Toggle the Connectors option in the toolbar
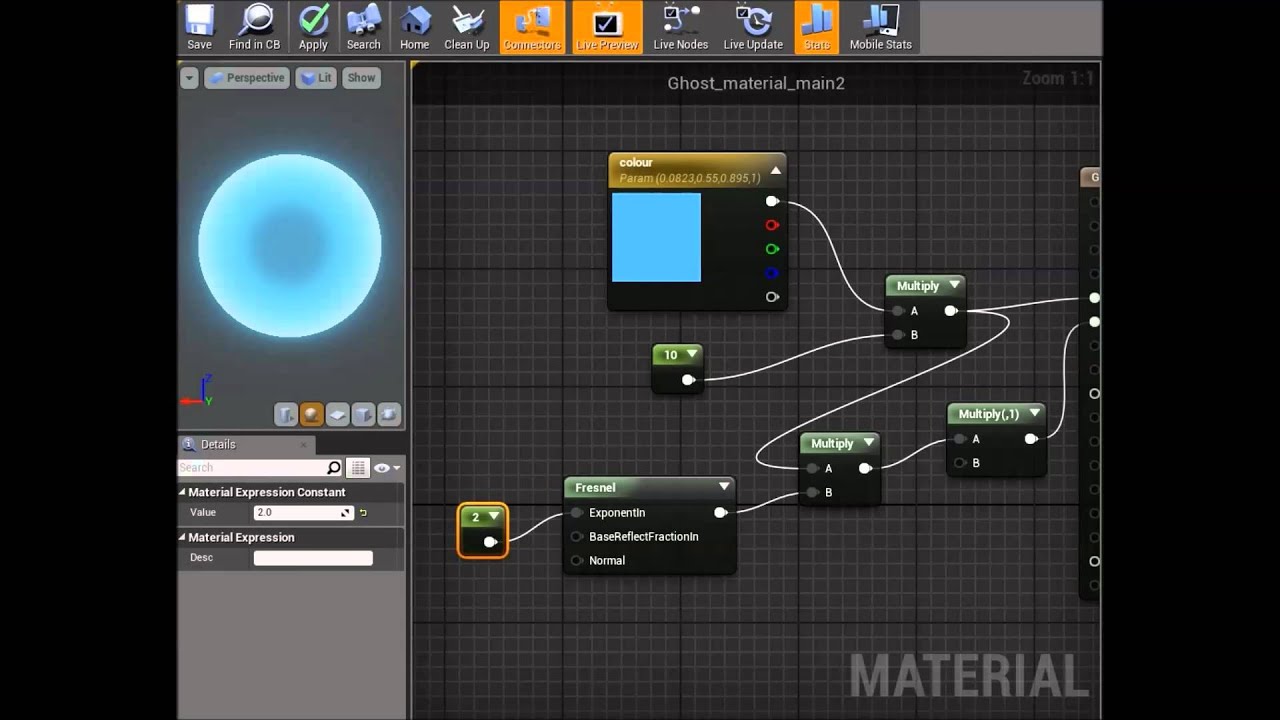 click(x=532, y=27)
